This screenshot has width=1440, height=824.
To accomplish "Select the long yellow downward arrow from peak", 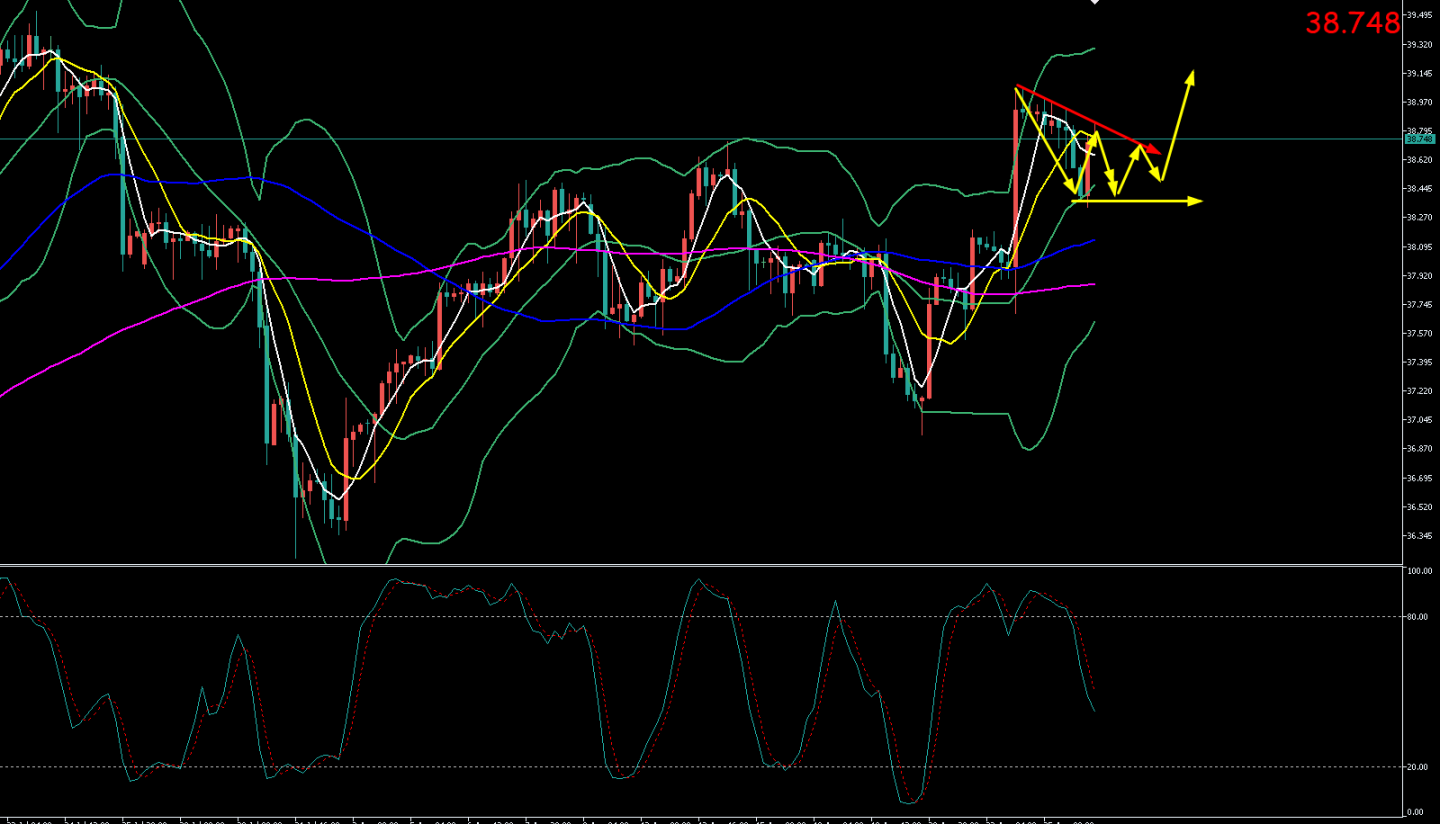I will coord(1047,141).
